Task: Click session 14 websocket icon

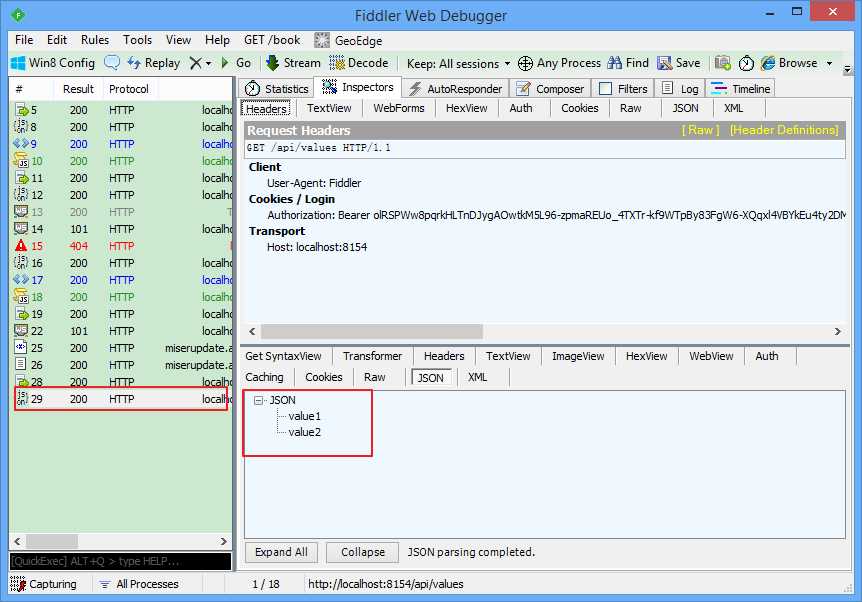Action: pos(21,229)
